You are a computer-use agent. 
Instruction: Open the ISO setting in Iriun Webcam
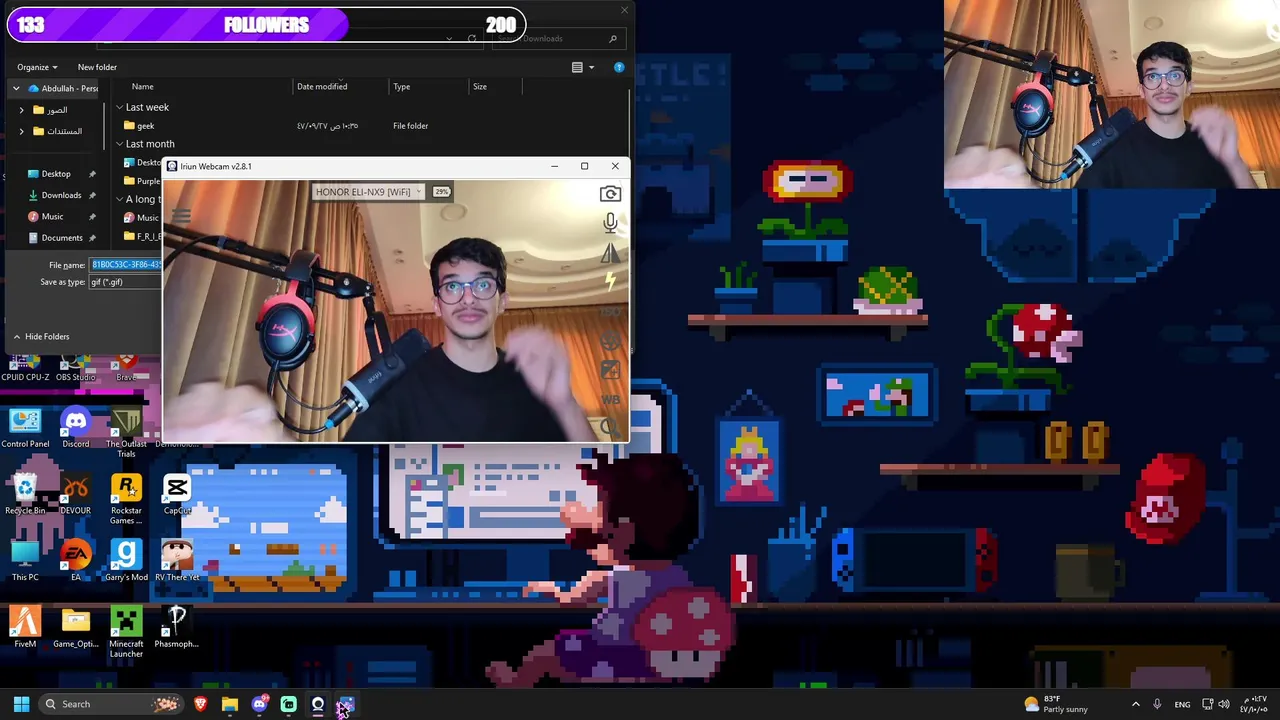point(610,312)
